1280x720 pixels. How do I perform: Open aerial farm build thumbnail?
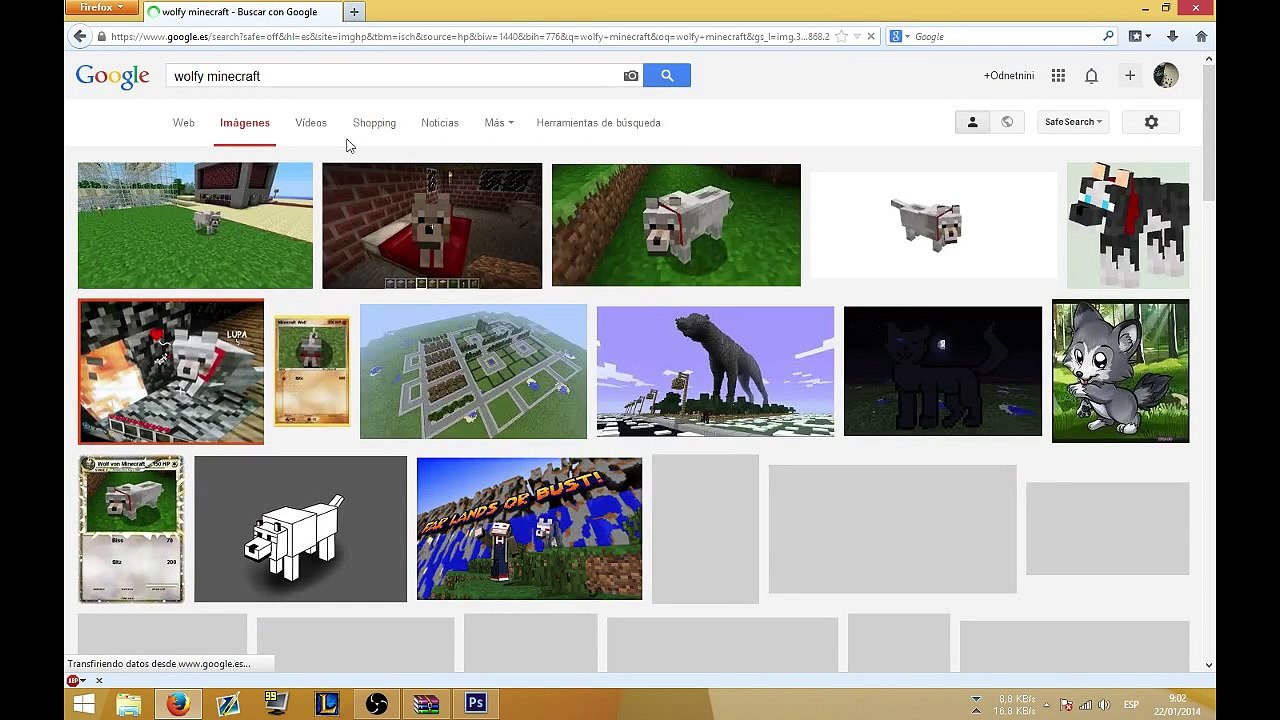pos(473,371)
